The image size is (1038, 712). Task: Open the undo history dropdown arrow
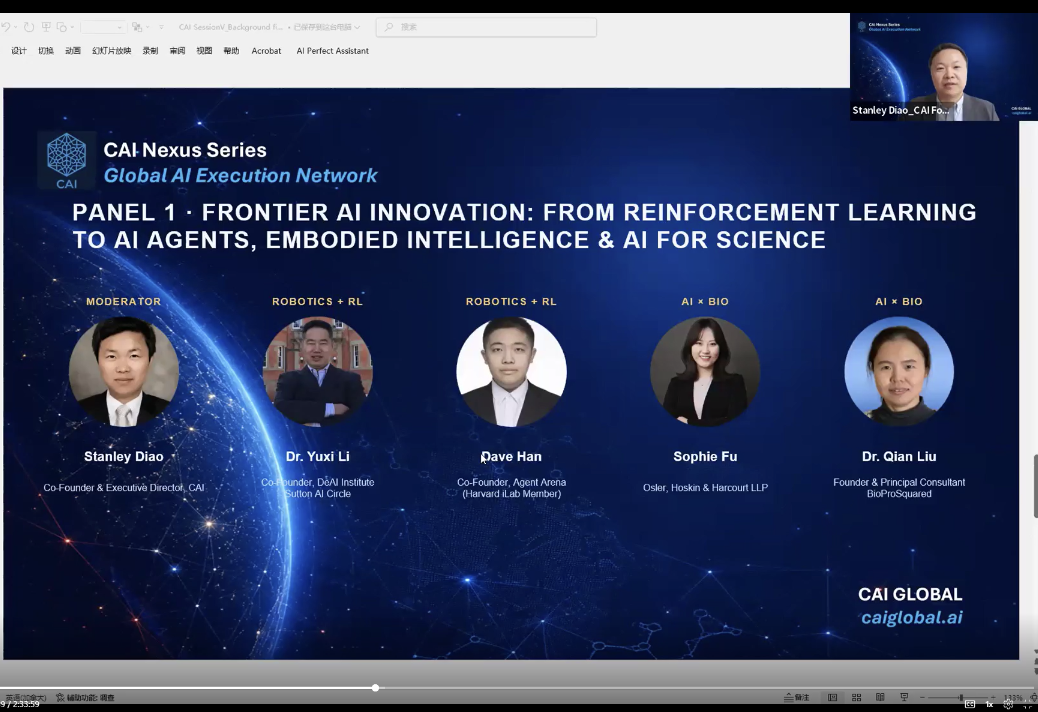(x=16, y=27)
